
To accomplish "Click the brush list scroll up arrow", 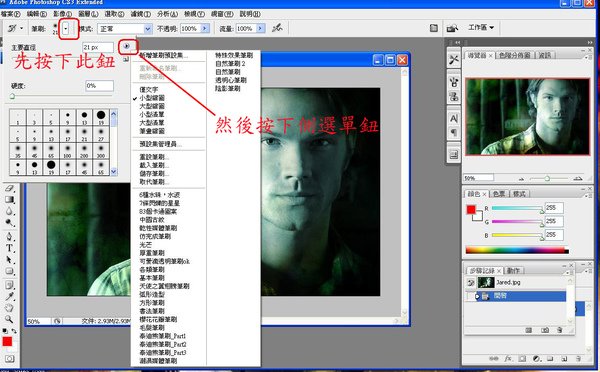I will click(x=114, y=113).
